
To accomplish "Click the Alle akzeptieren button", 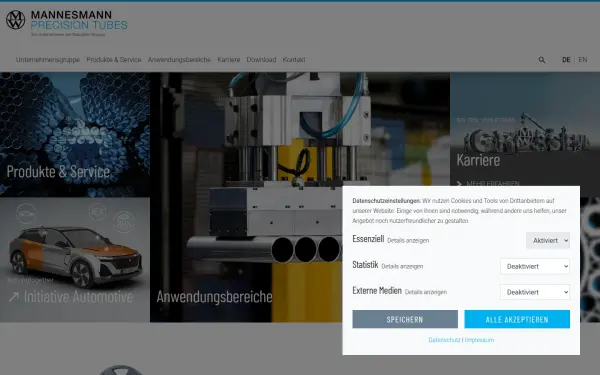I will [517, 319].
